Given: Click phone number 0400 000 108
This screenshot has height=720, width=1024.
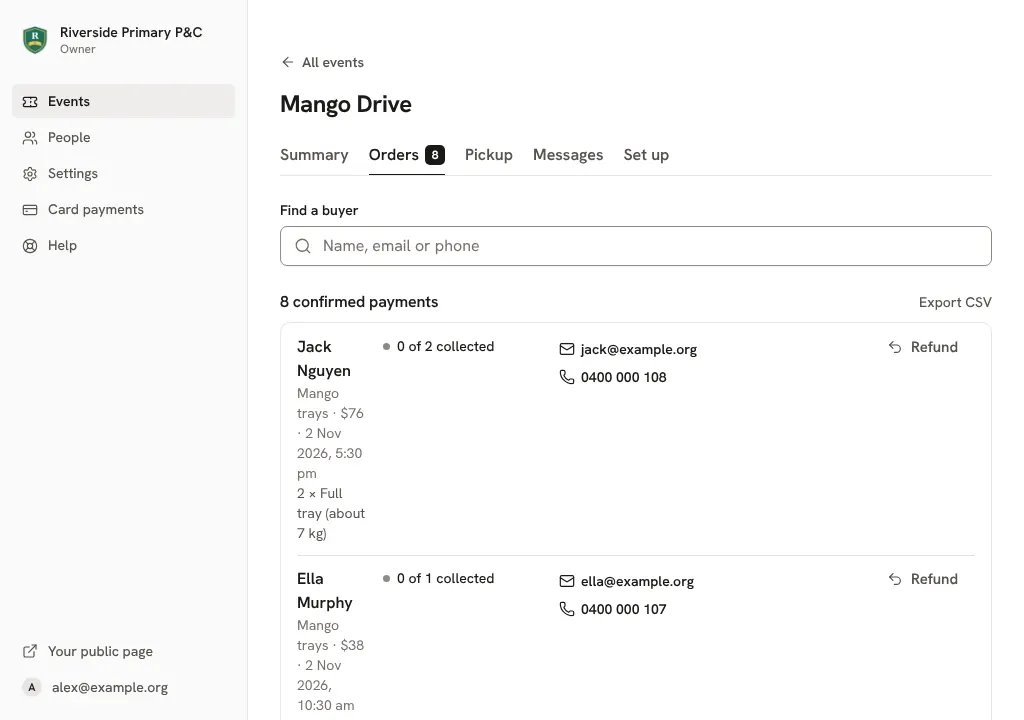Looking at the screenshot, I should [x=624, y=377].
